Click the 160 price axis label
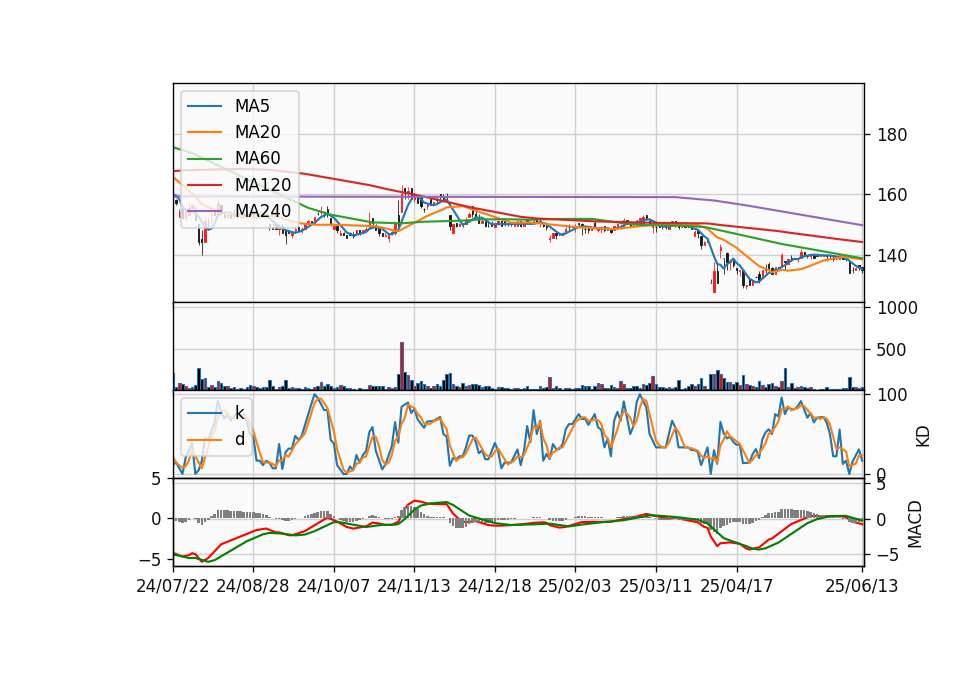Image resolution: width=960 pixels, height=690 pixels. tap(892, 195)
